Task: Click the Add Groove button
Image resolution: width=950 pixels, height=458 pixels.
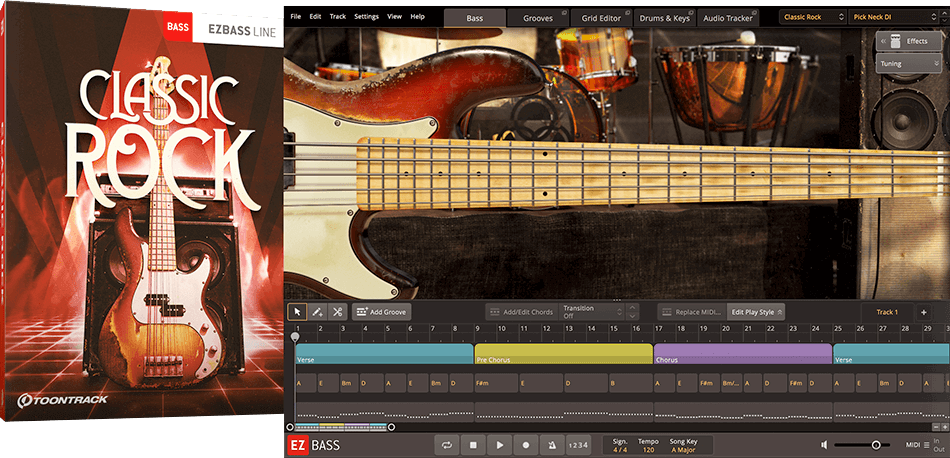Action: coord(381,312)
